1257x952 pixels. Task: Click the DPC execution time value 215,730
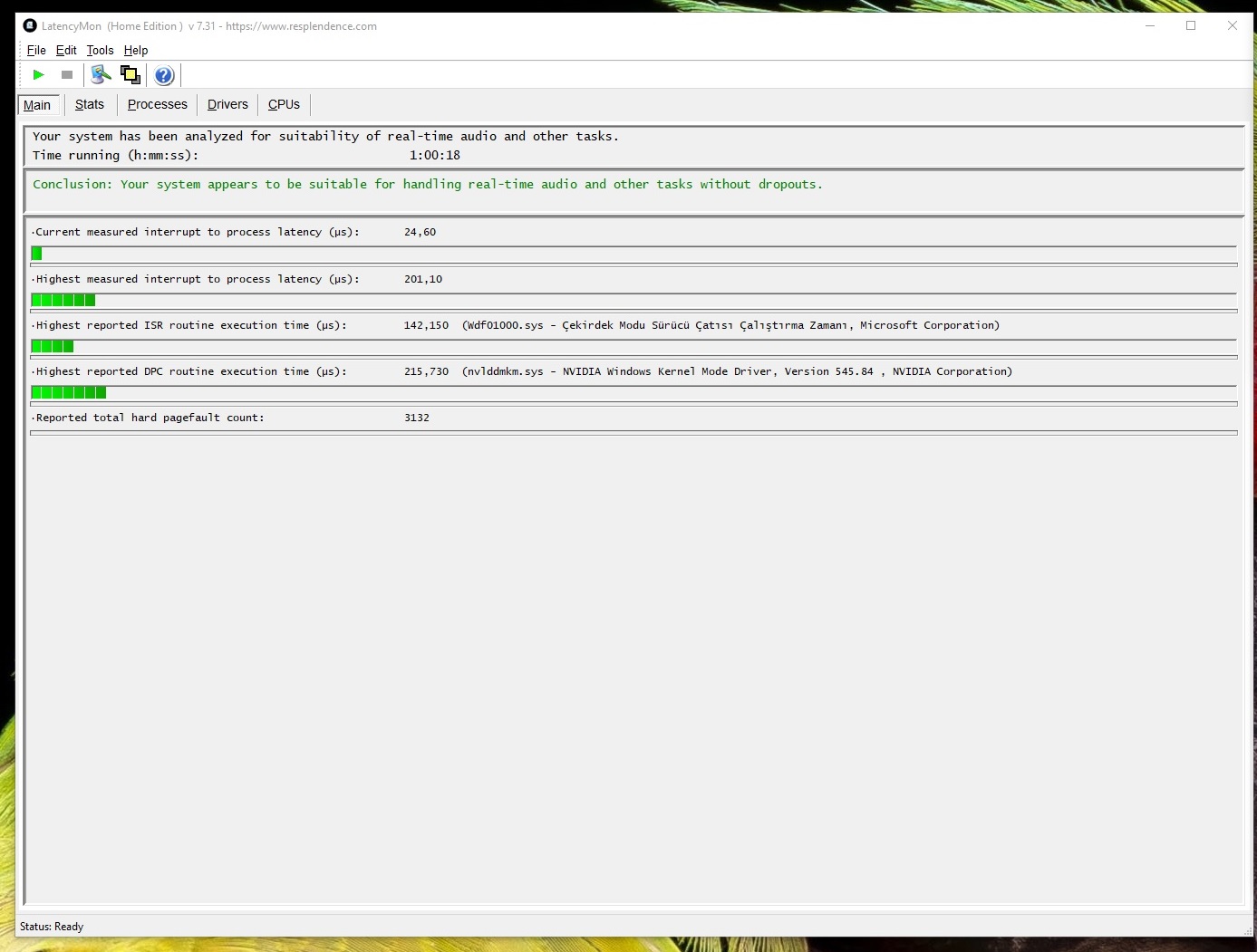[426, 371]
